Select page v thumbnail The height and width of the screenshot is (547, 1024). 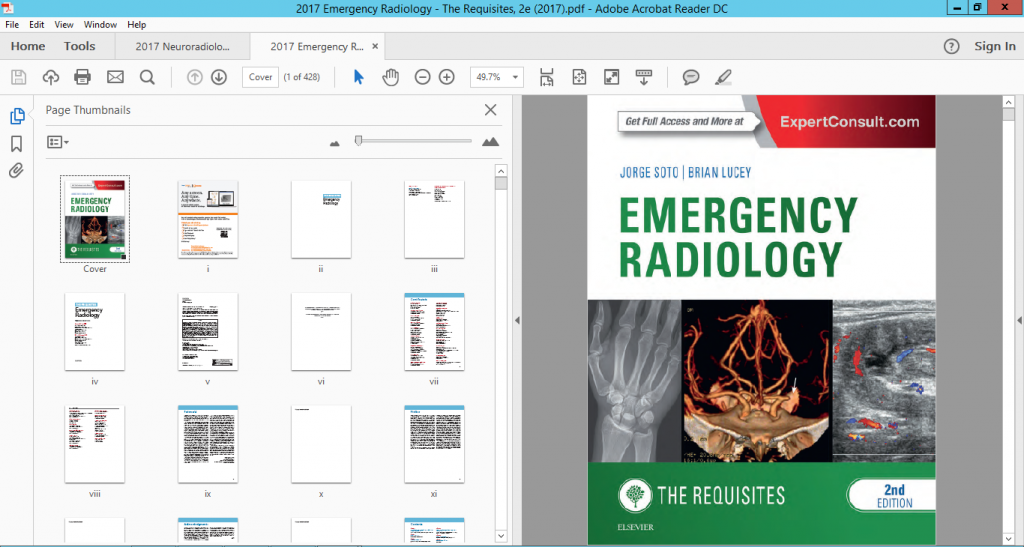[x=208, y=332]
